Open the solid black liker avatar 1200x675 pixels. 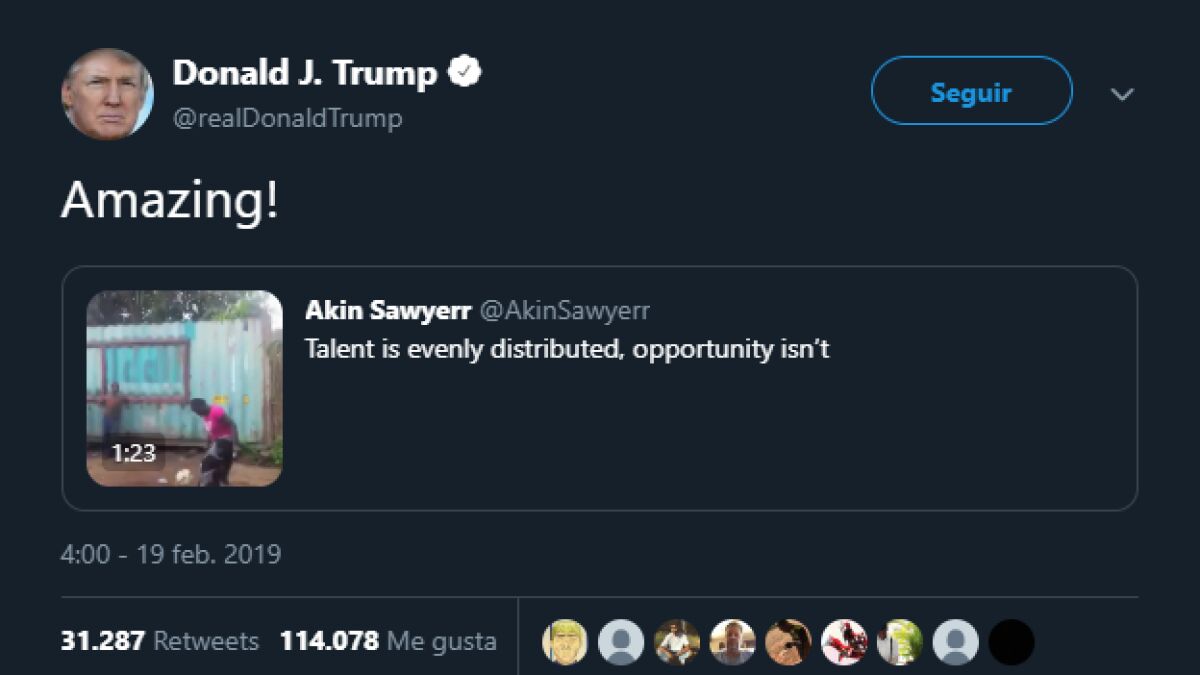pyautogui.click(x=1011, y=642)
